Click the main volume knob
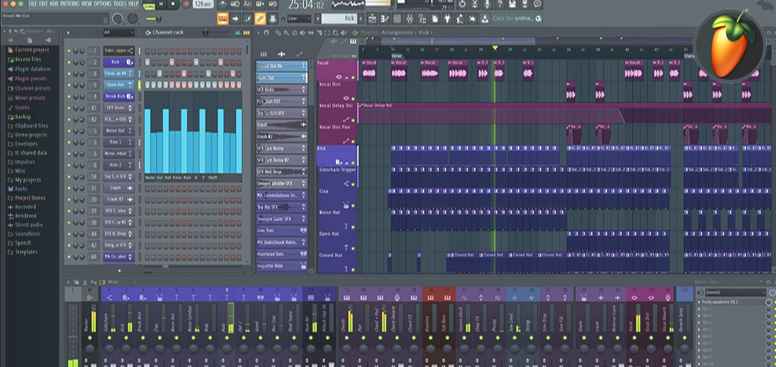Viewport: 776px width, 367px height. [x=117, y=19]
